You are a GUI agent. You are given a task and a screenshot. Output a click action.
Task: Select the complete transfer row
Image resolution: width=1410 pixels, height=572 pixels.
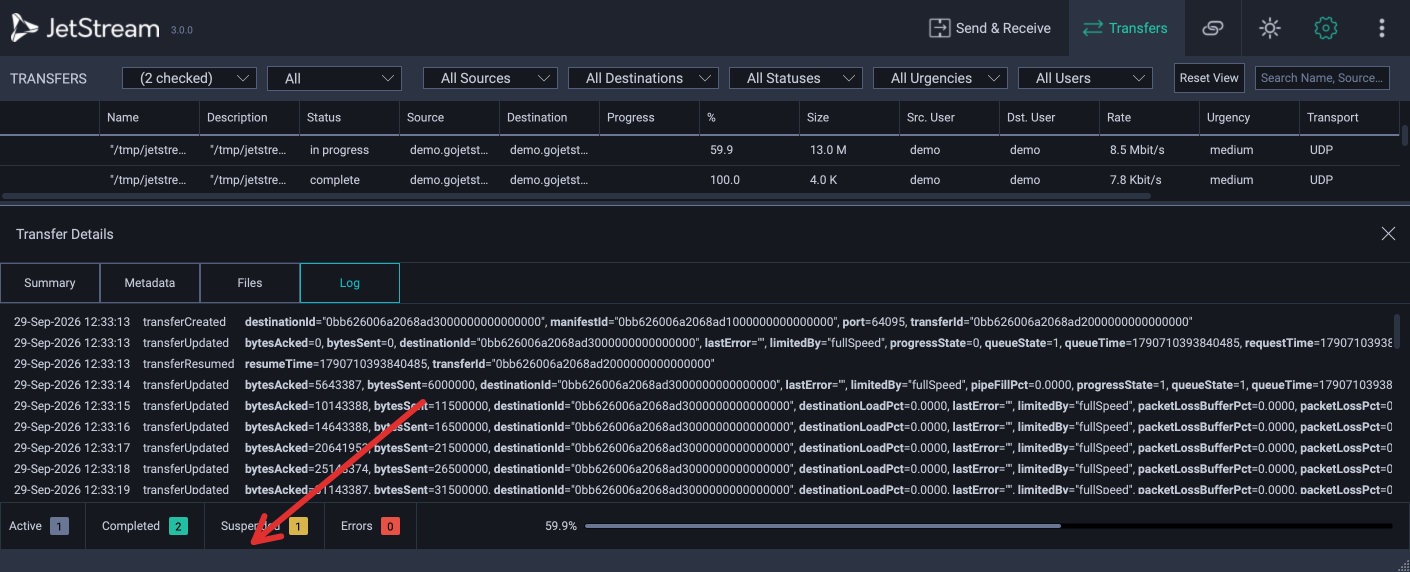700,180
